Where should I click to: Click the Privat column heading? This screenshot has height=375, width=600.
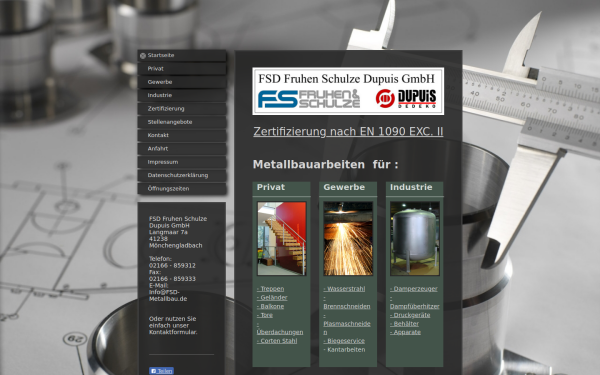coord(271,187)
